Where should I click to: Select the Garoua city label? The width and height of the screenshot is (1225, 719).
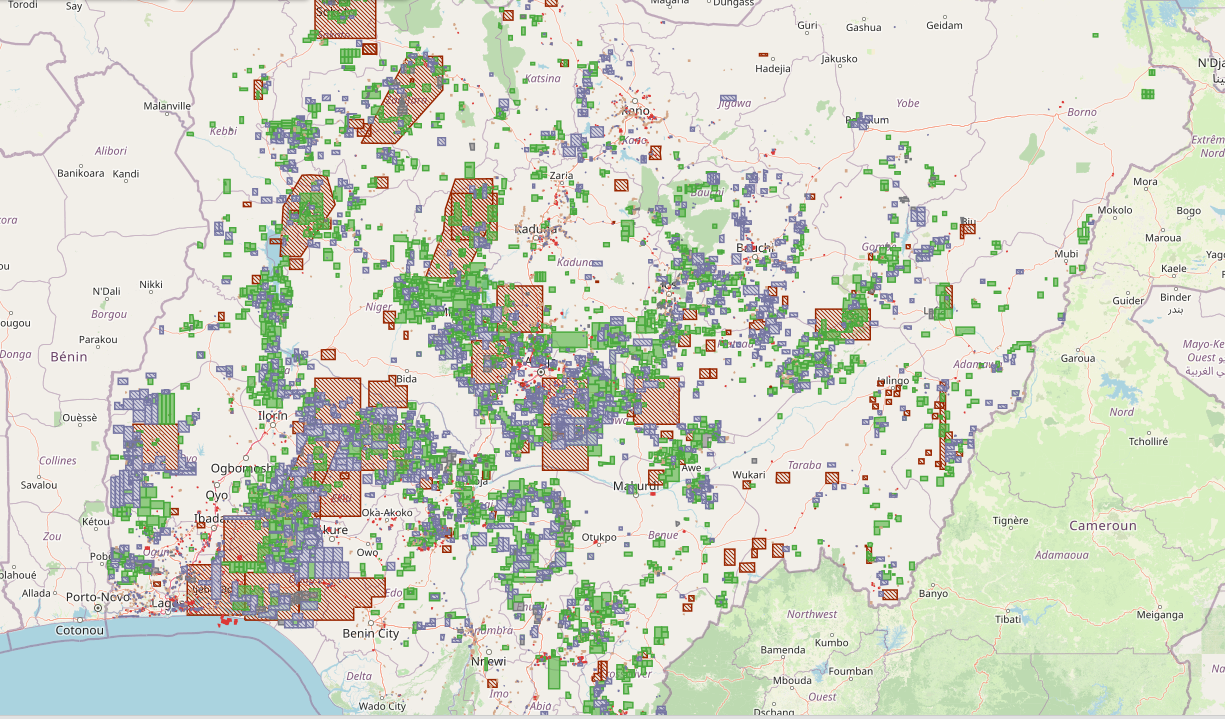(x=1078, y=358)
